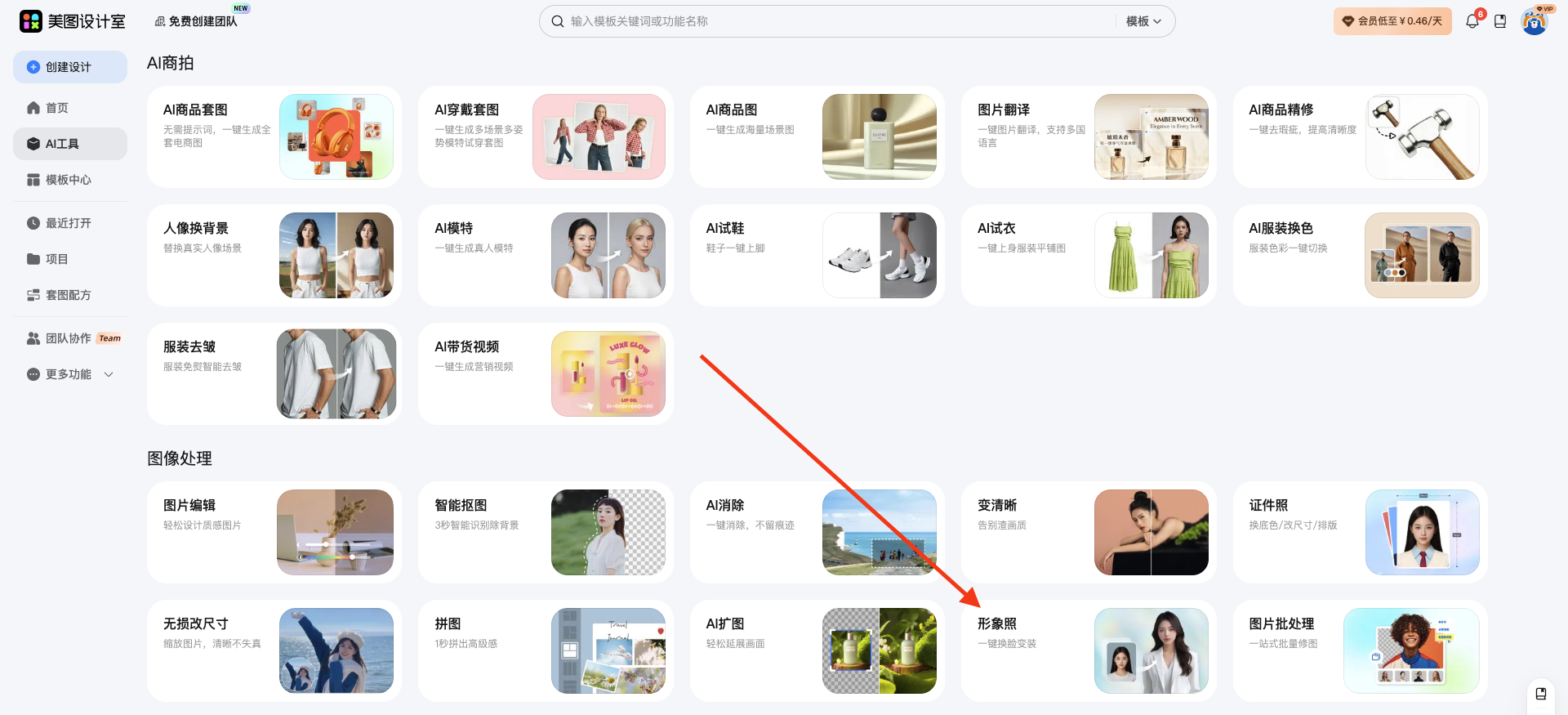Click the diamond icon in membership banner
1568x715 pixels.
[x=1348, y=21]
